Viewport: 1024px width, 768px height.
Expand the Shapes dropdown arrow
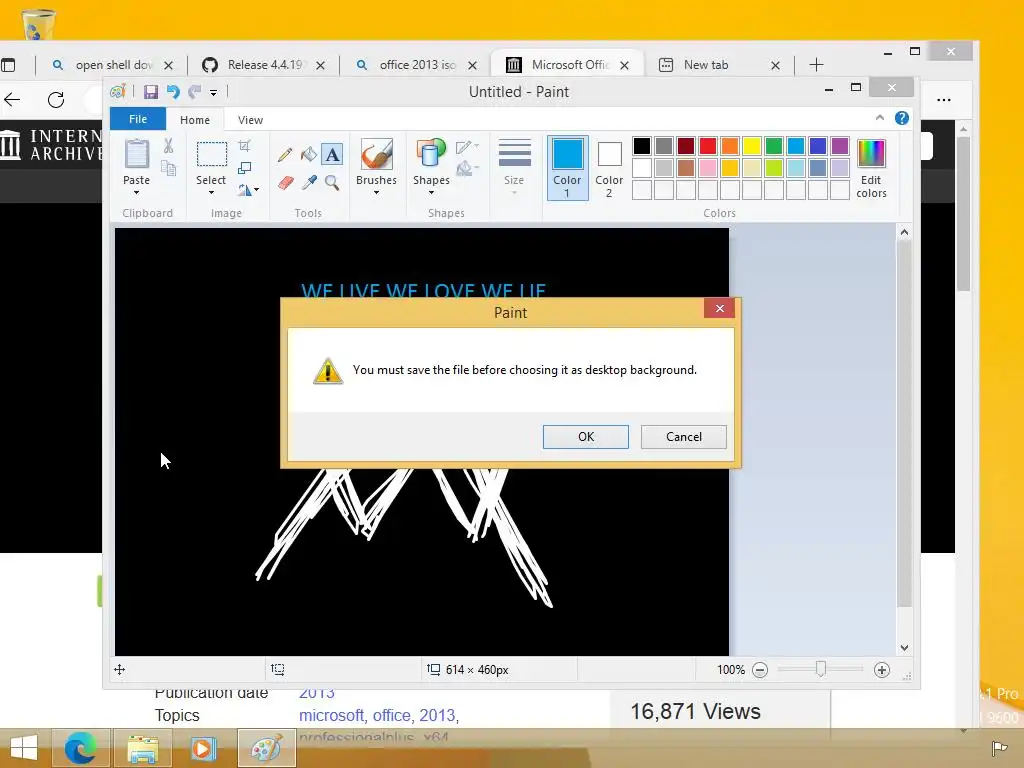(x=431, y=193)
